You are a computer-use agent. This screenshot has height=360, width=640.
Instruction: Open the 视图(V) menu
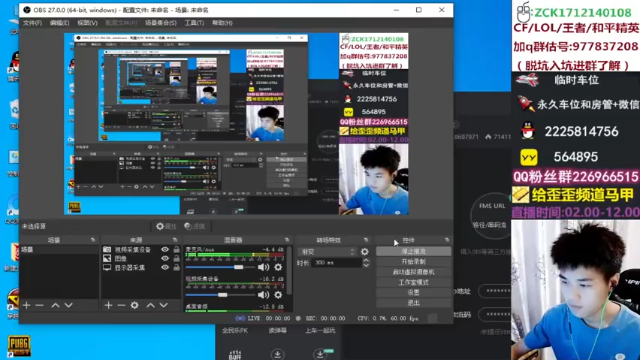pyautogui.click(x=87, y=23)
